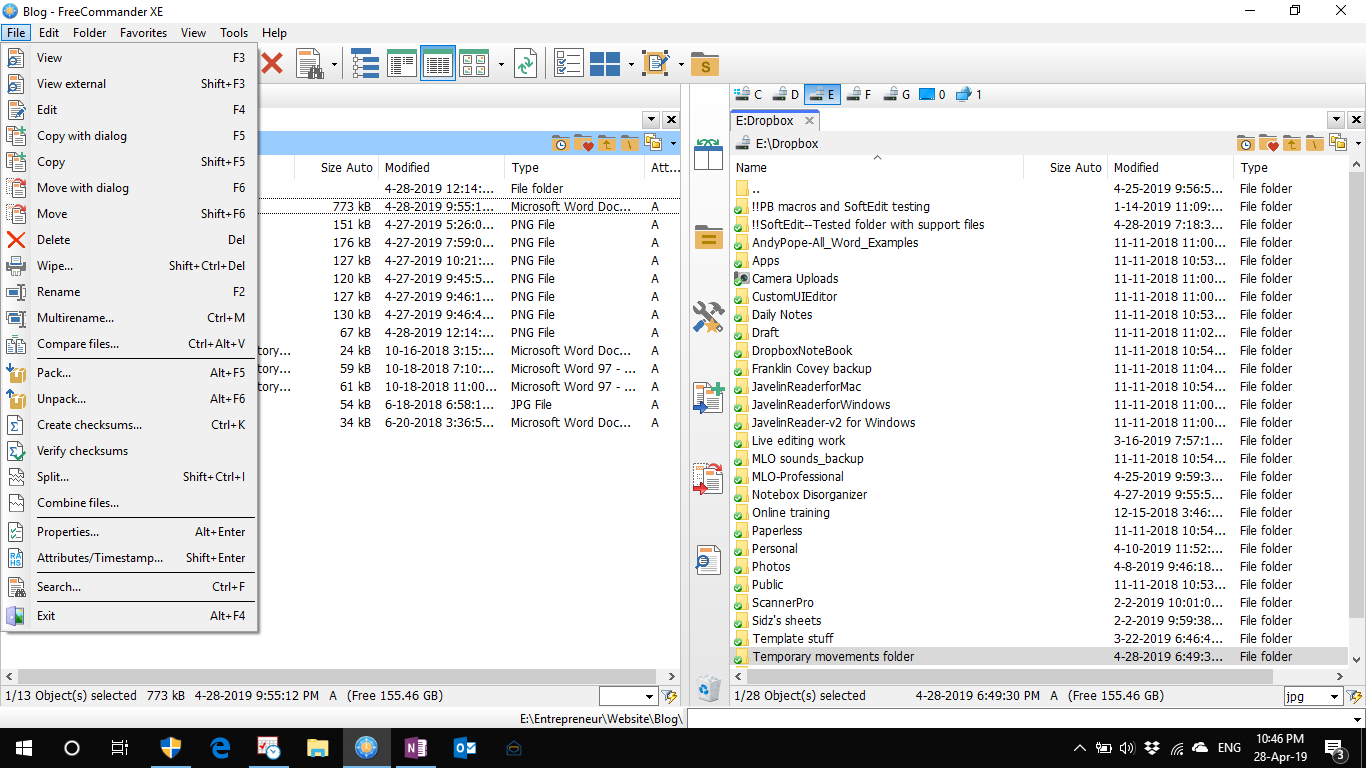Open dropdown beside right panel copy-path icon

[1359, 144]
